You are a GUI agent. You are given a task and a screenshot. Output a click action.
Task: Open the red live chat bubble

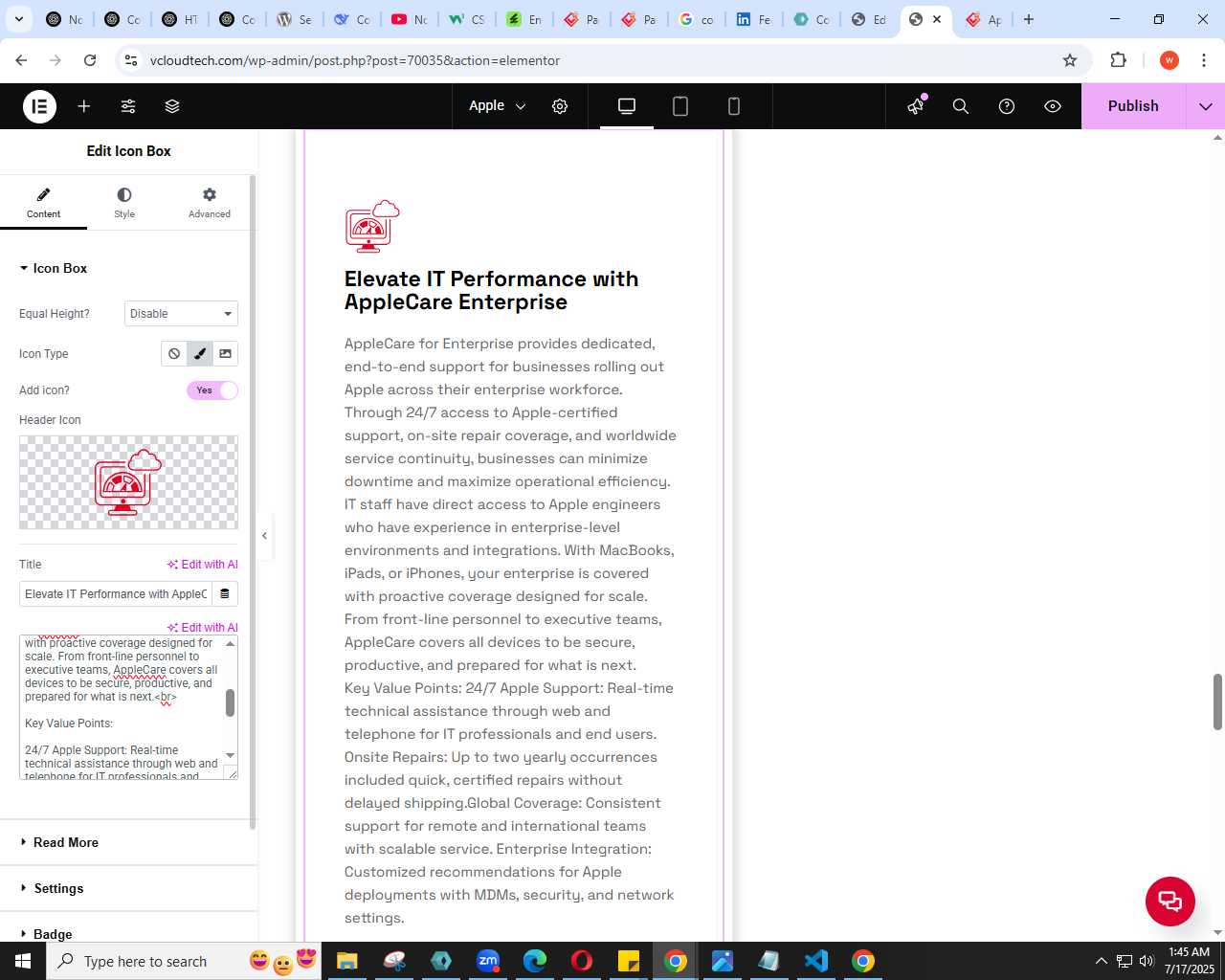coord(1170,901)
